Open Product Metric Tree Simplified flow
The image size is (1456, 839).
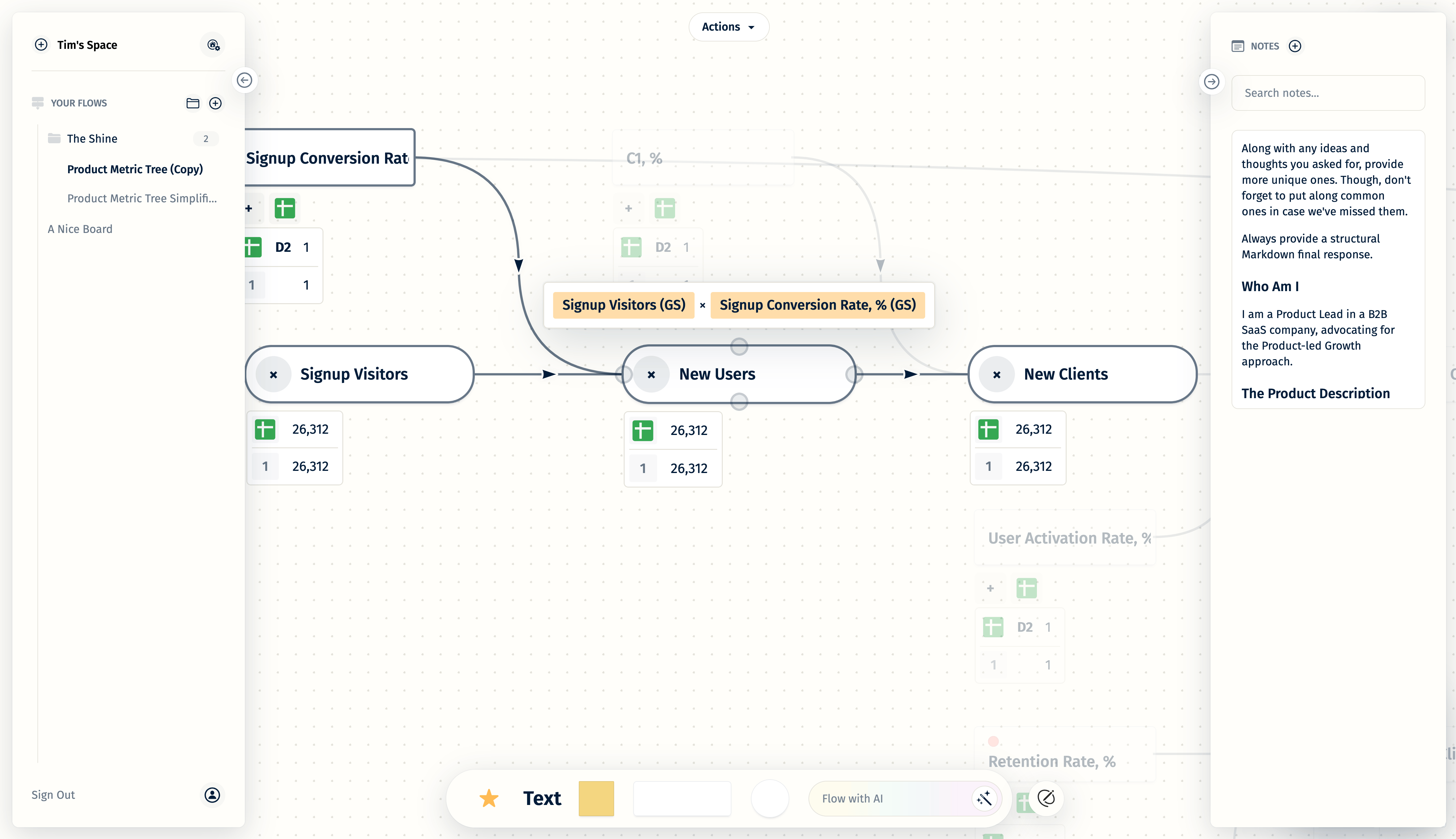click(x=142, y=198)
